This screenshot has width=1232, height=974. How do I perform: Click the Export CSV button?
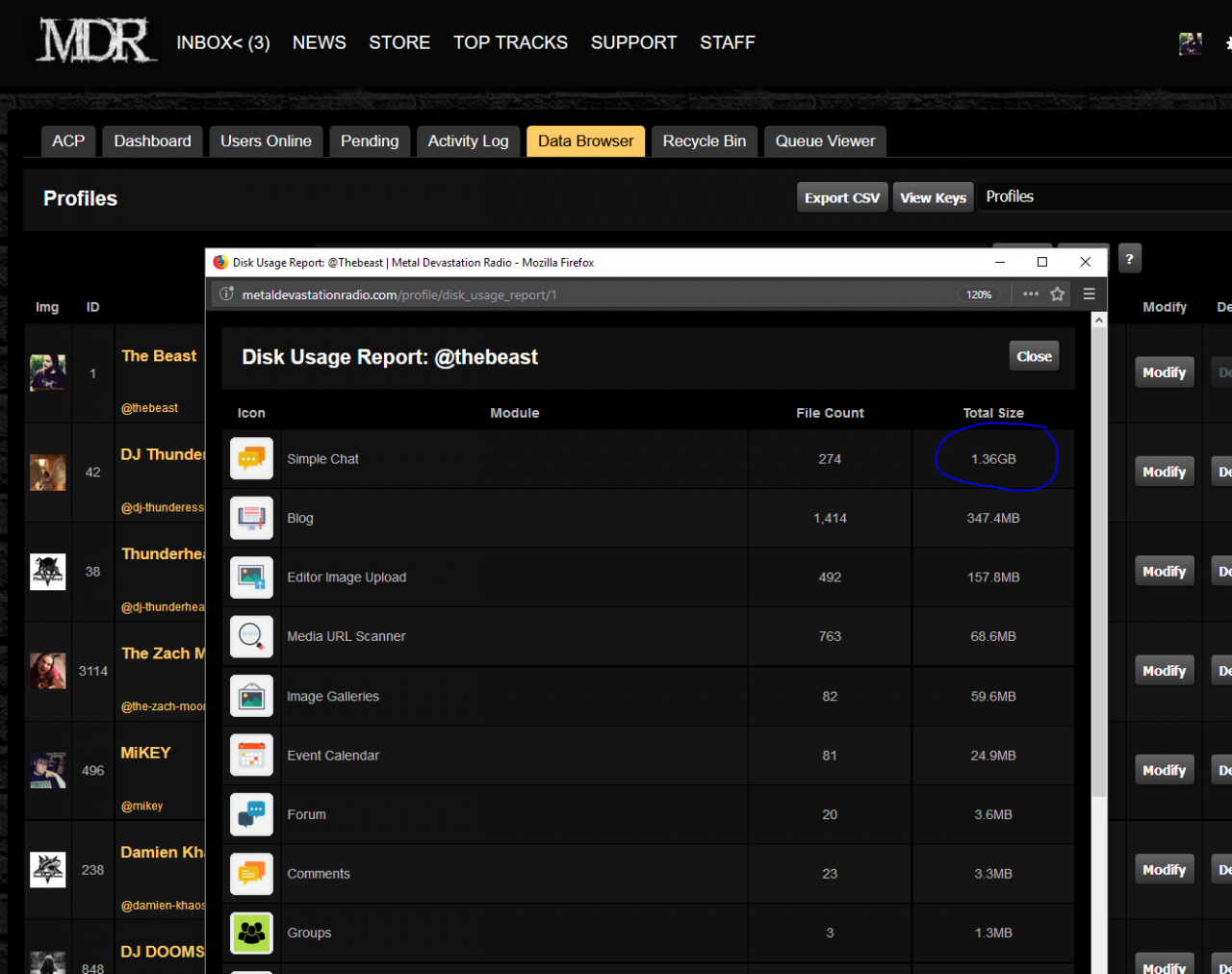[842, 197]
